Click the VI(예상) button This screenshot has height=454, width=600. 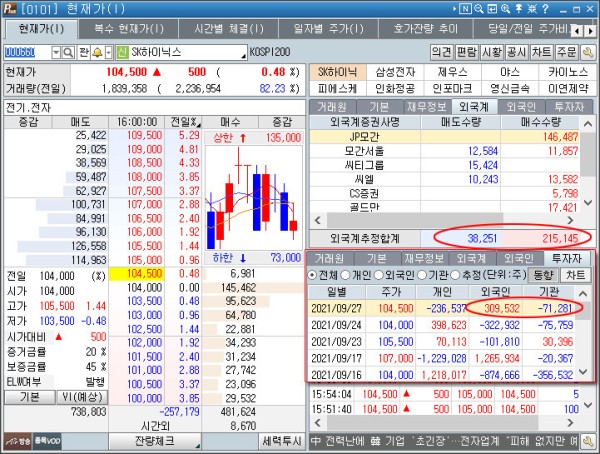click(82, 397)
